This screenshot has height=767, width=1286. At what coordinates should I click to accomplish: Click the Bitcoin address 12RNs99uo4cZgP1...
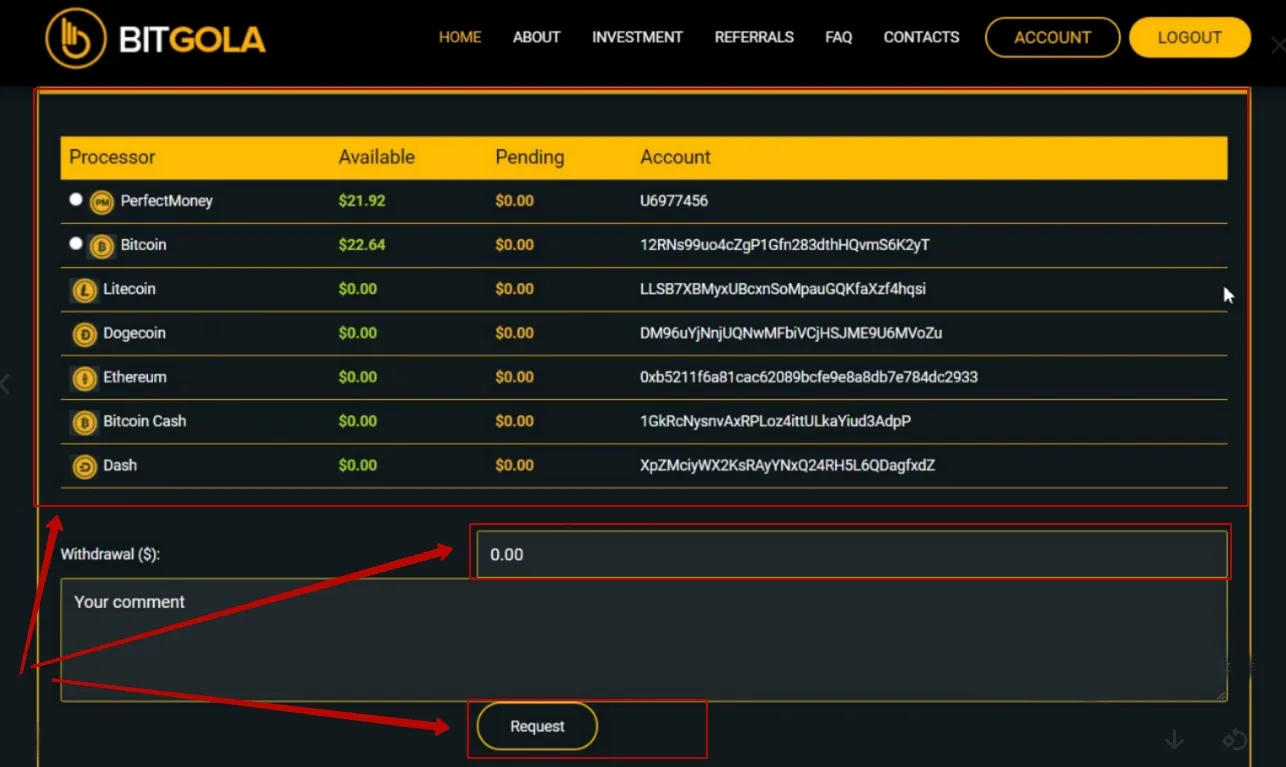[785, 245]
